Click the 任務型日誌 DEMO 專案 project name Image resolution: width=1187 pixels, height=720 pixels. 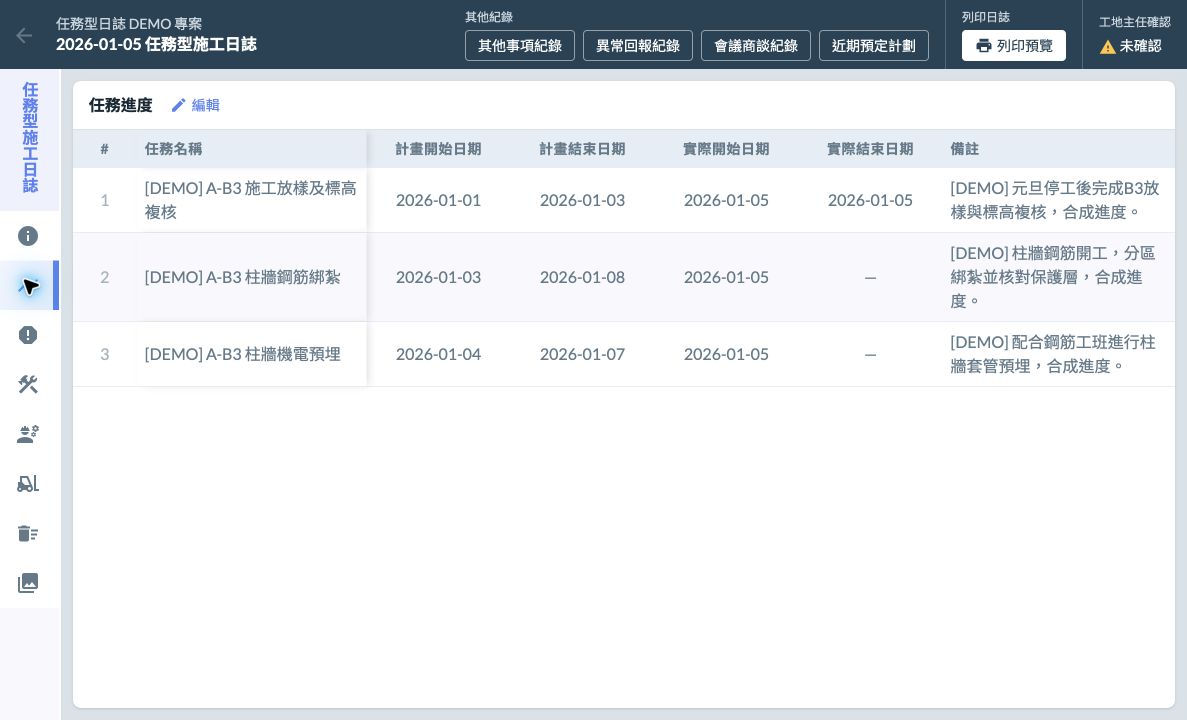click(x=129, y=23)
